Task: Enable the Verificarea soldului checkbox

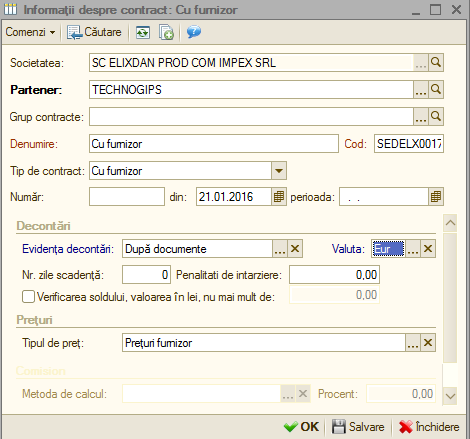Action: coord(28,296)
